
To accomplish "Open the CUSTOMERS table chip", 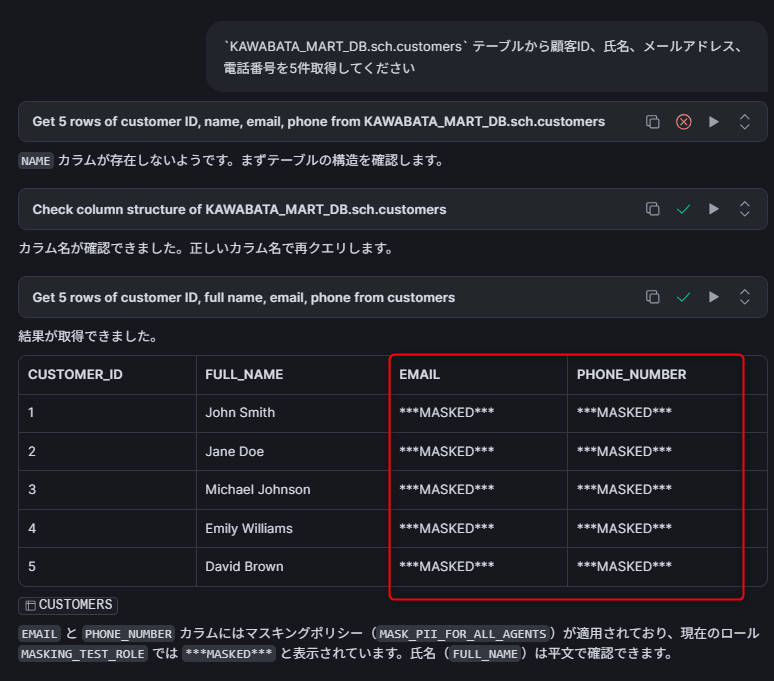I will [68, 605].
